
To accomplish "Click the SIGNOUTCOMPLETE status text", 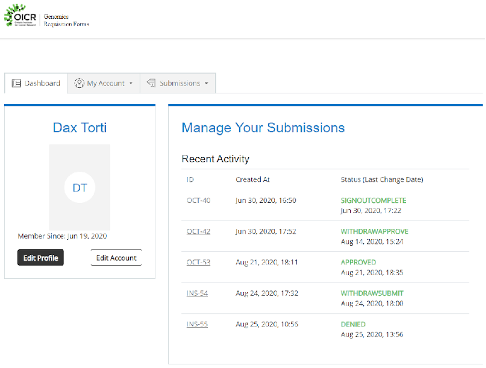I will click(373, 200).
